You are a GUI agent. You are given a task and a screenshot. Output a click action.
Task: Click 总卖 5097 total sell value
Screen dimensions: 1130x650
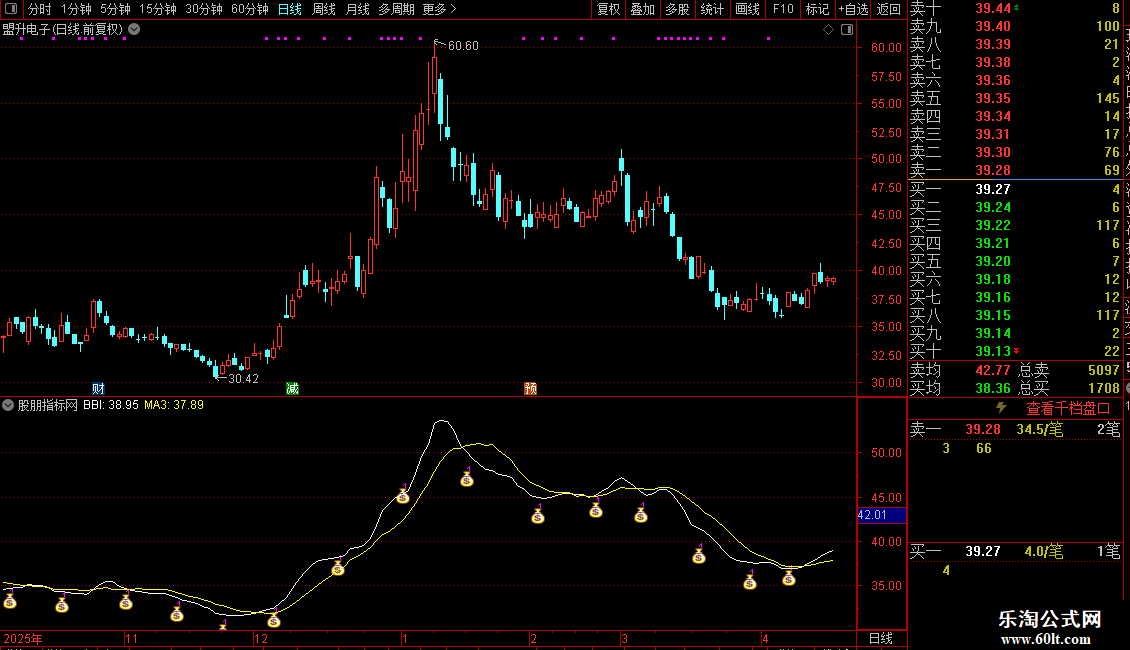coord(1069,370)
